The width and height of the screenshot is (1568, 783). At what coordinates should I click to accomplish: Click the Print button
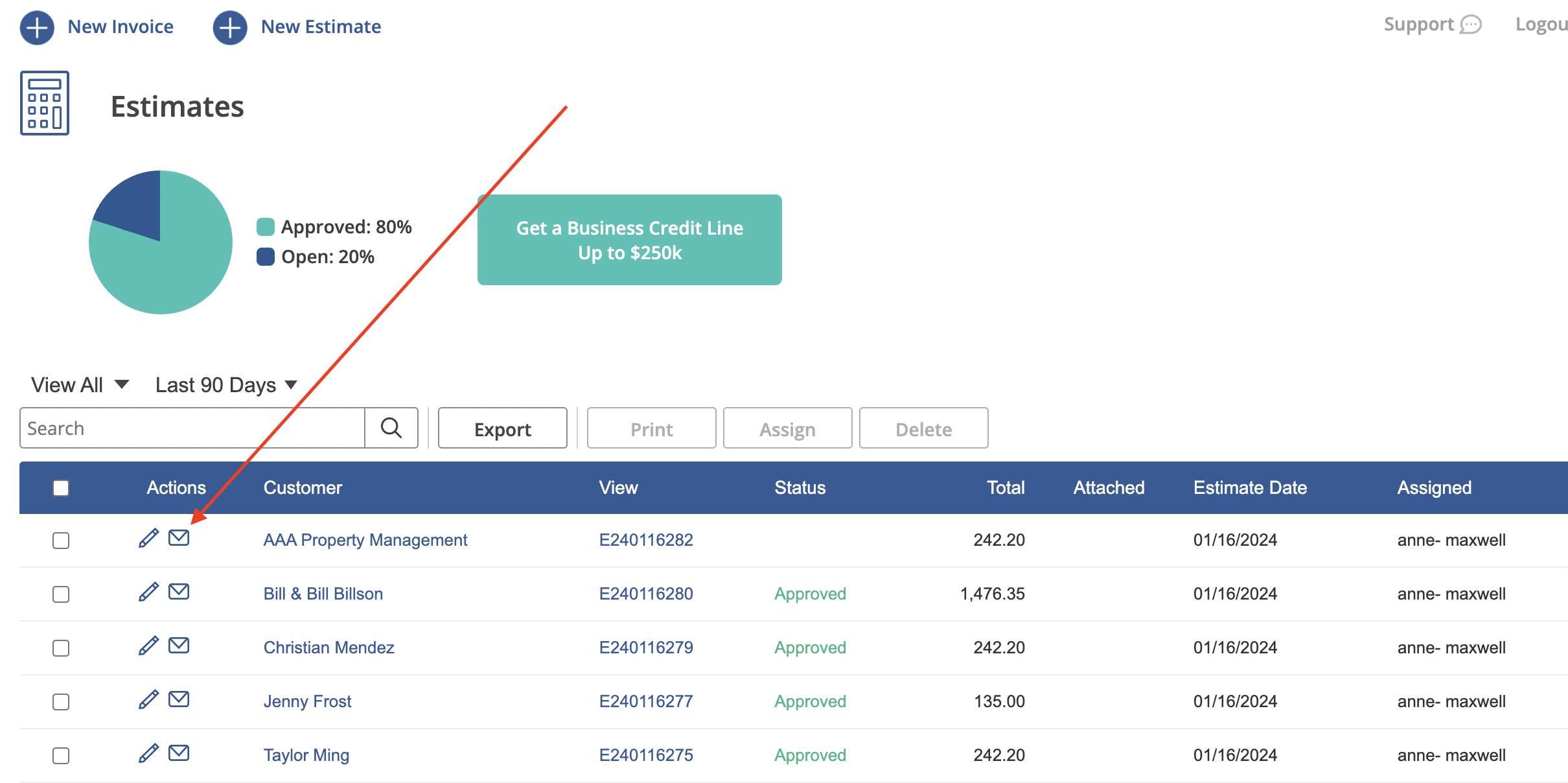[652, 428]
